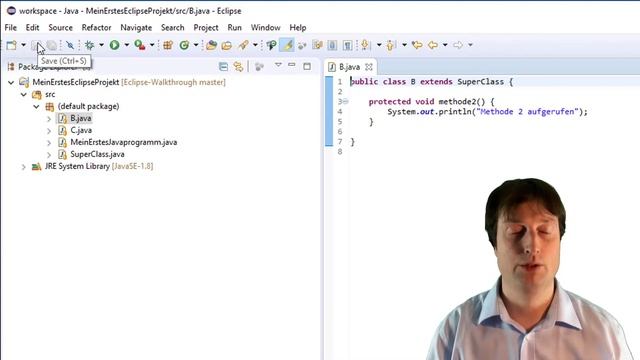Click the Next Annotation down-arrow icon
Viewport: 640px width, 360px height.
pos(365,45)
